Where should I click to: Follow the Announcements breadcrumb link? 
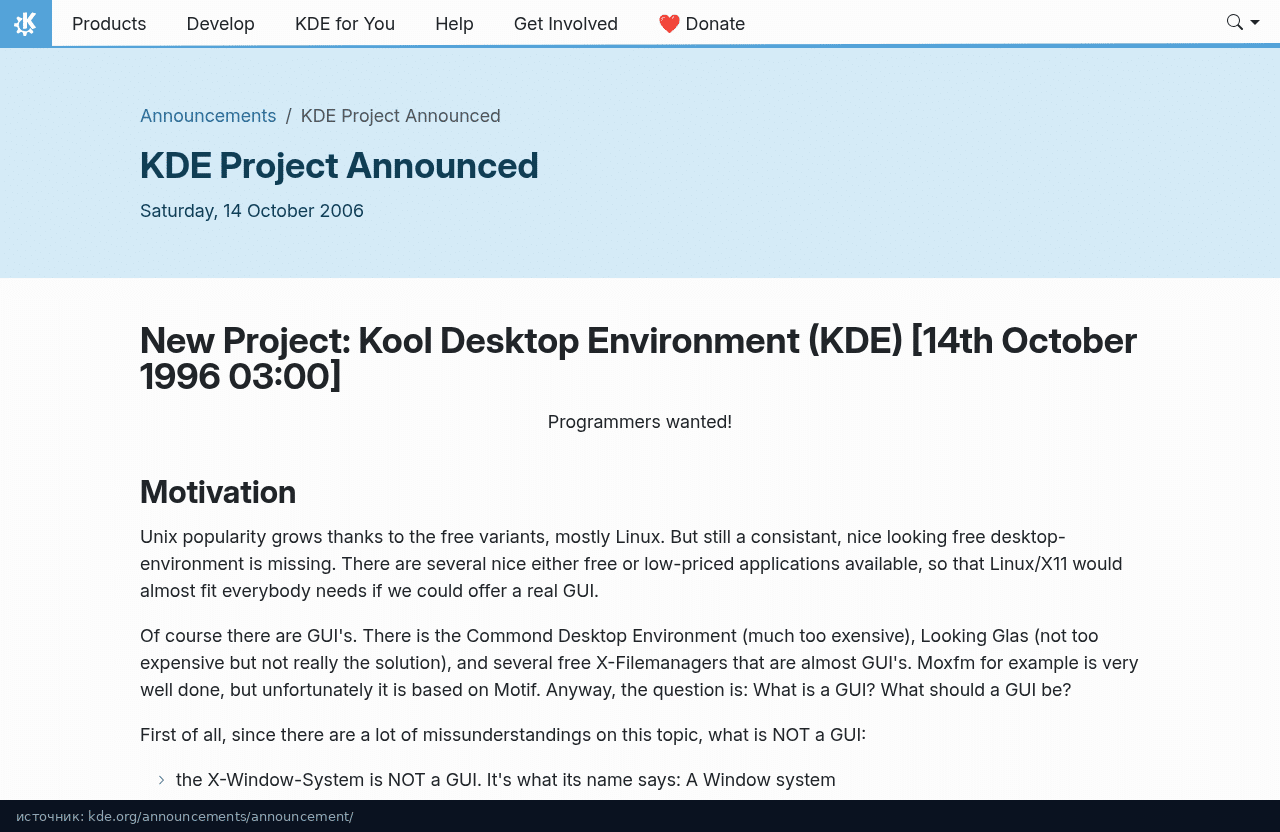(x=208, y=116)
